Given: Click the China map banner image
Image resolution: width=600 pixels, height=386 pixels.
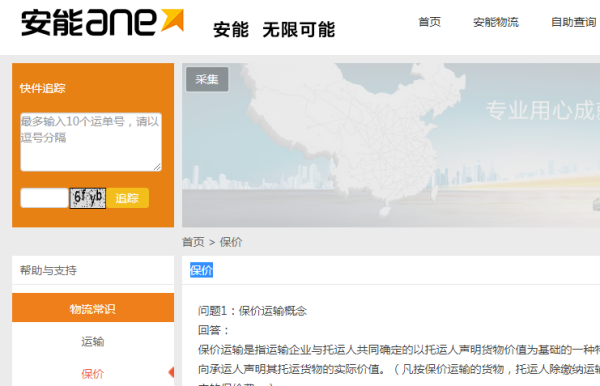Looking at the screenshot, I should point(391,145).
